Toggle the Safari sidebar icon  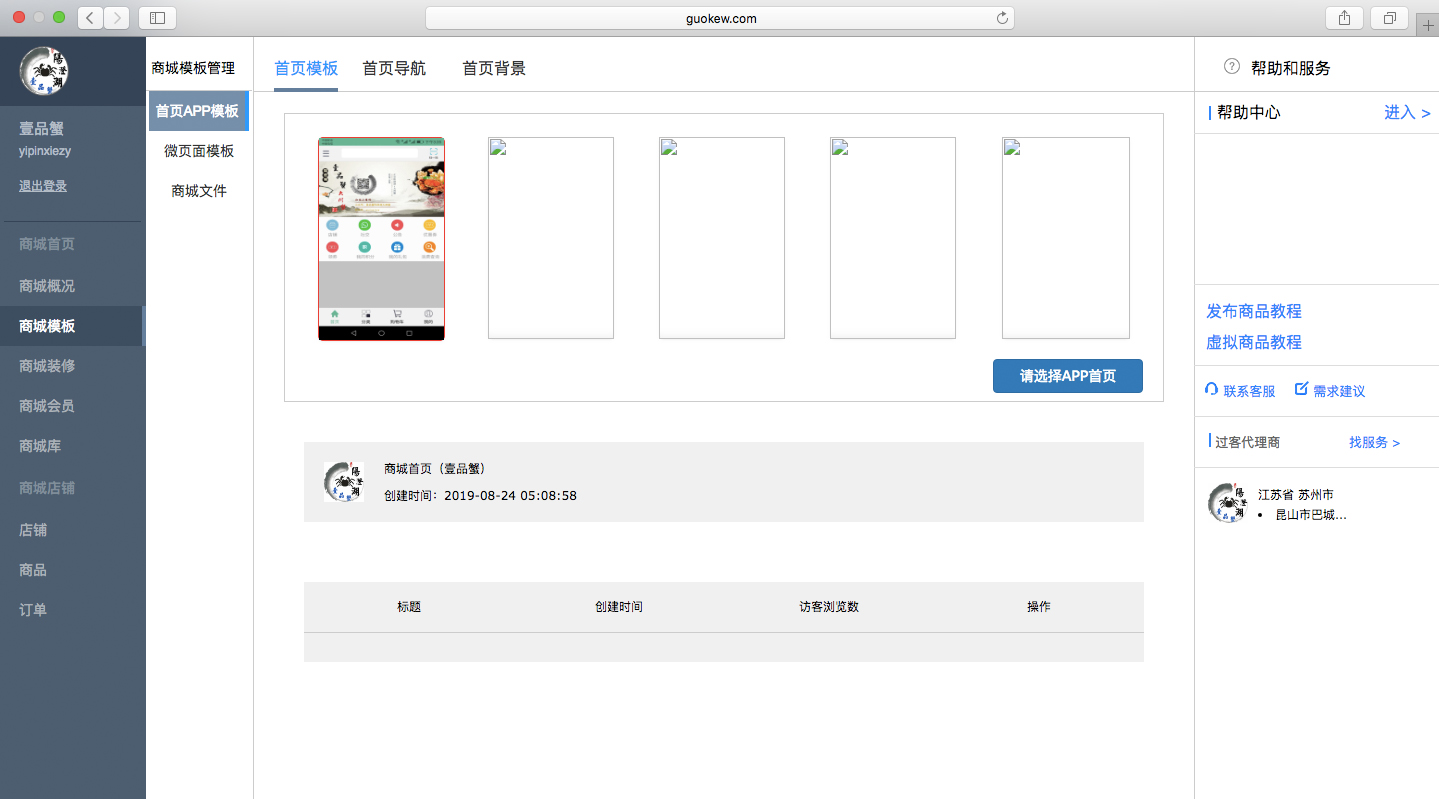click(x=157, y=17)
